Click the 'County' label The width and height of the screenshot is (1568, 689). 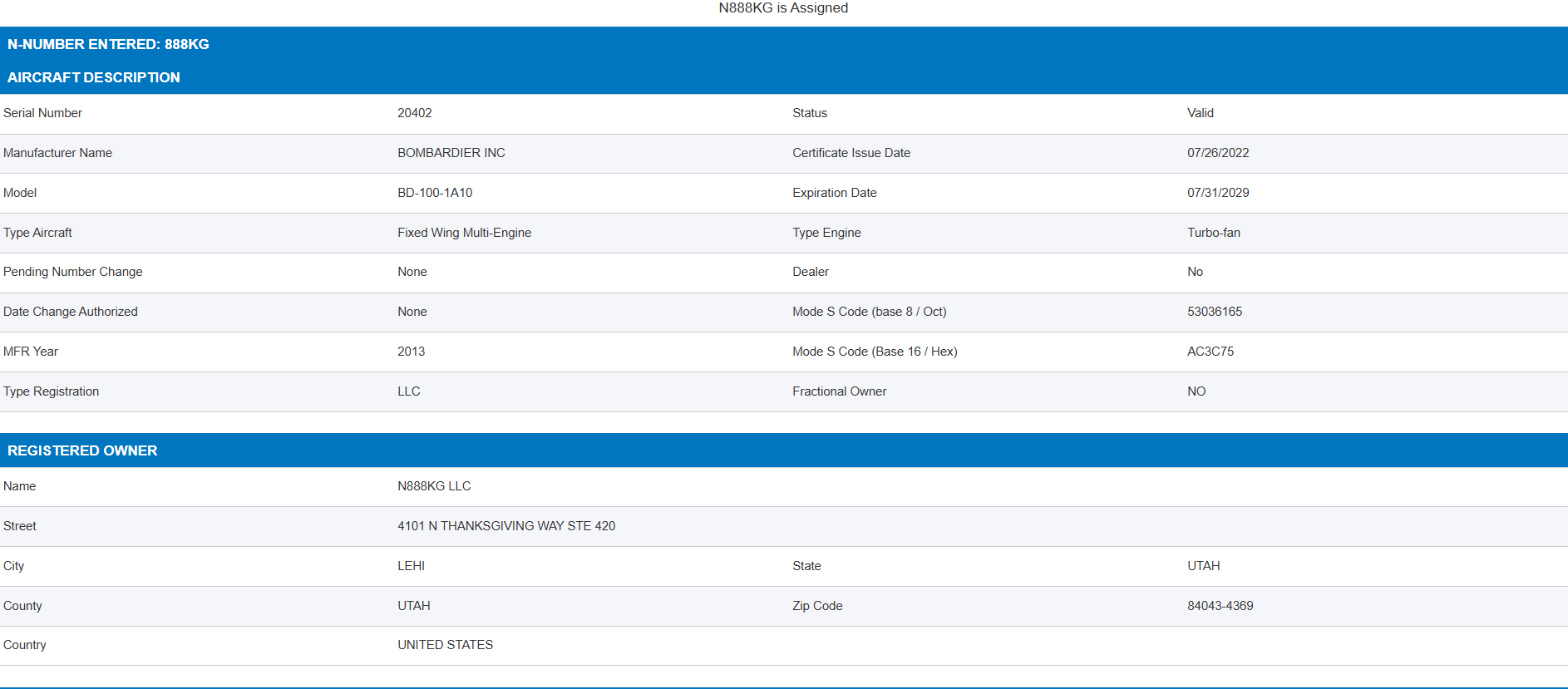pos(22,606)
